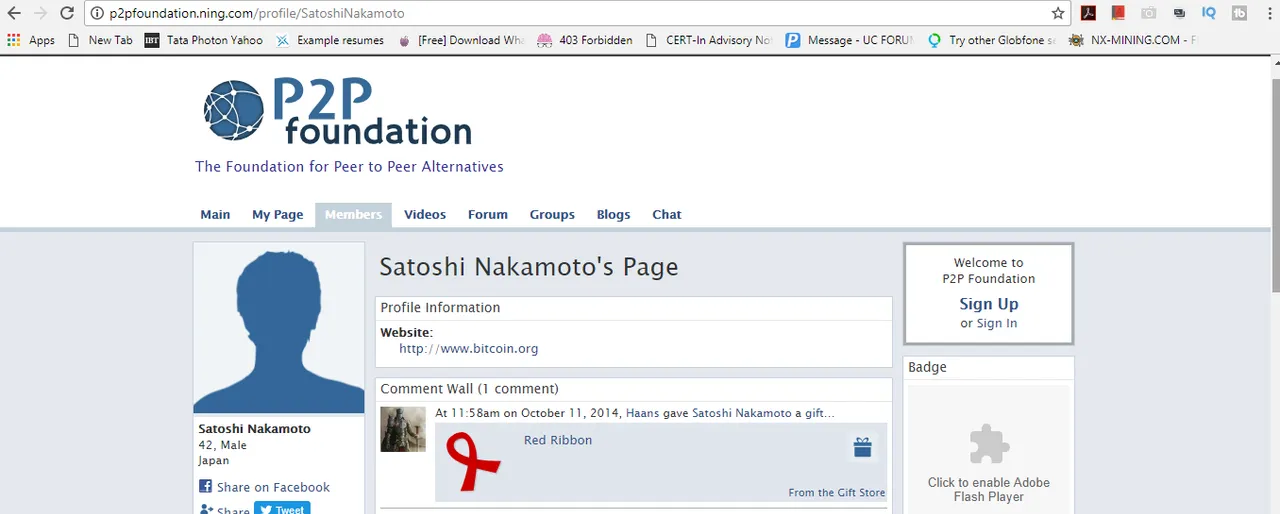Open the Try other Globfone bookmark
The image size is (1280, 514).
pyautogui.click(x=991, y=40)
